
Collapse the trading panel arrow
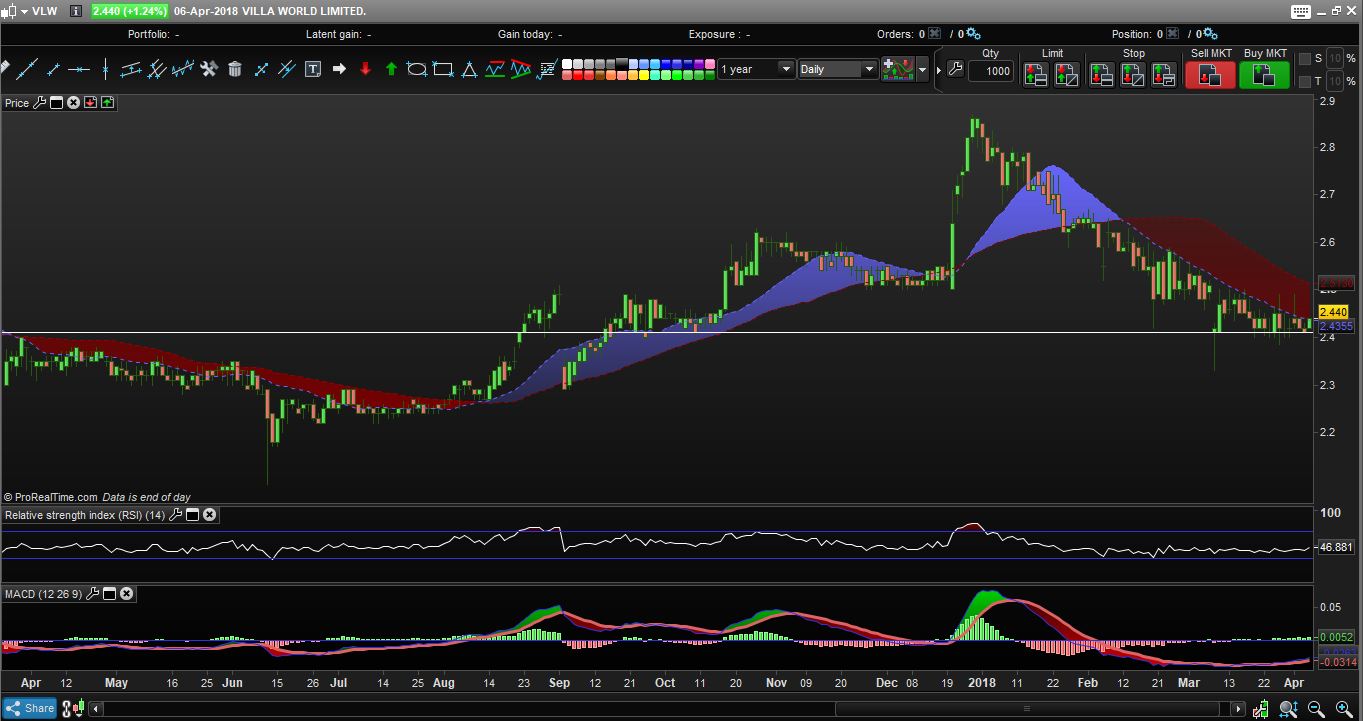(x=938, y=69)
